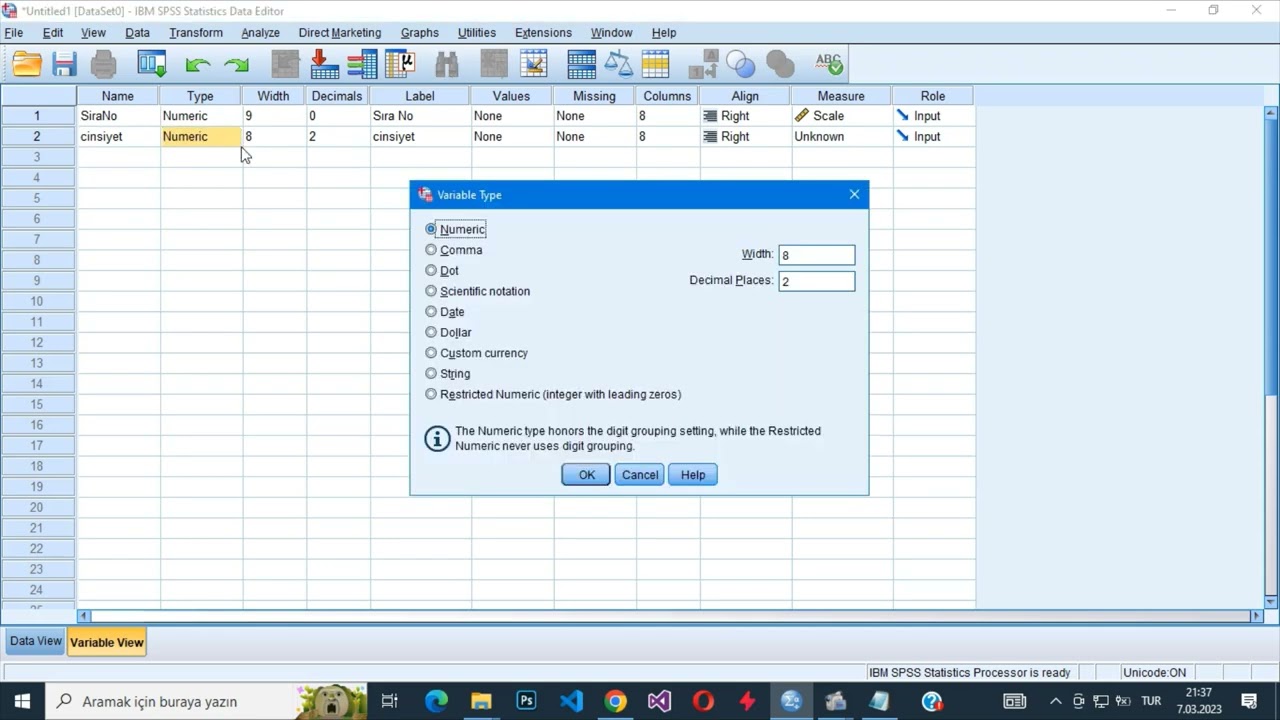1280x720 pixels.
Task: Close the Variable Type dialog with X
Action: pos(854,194)
